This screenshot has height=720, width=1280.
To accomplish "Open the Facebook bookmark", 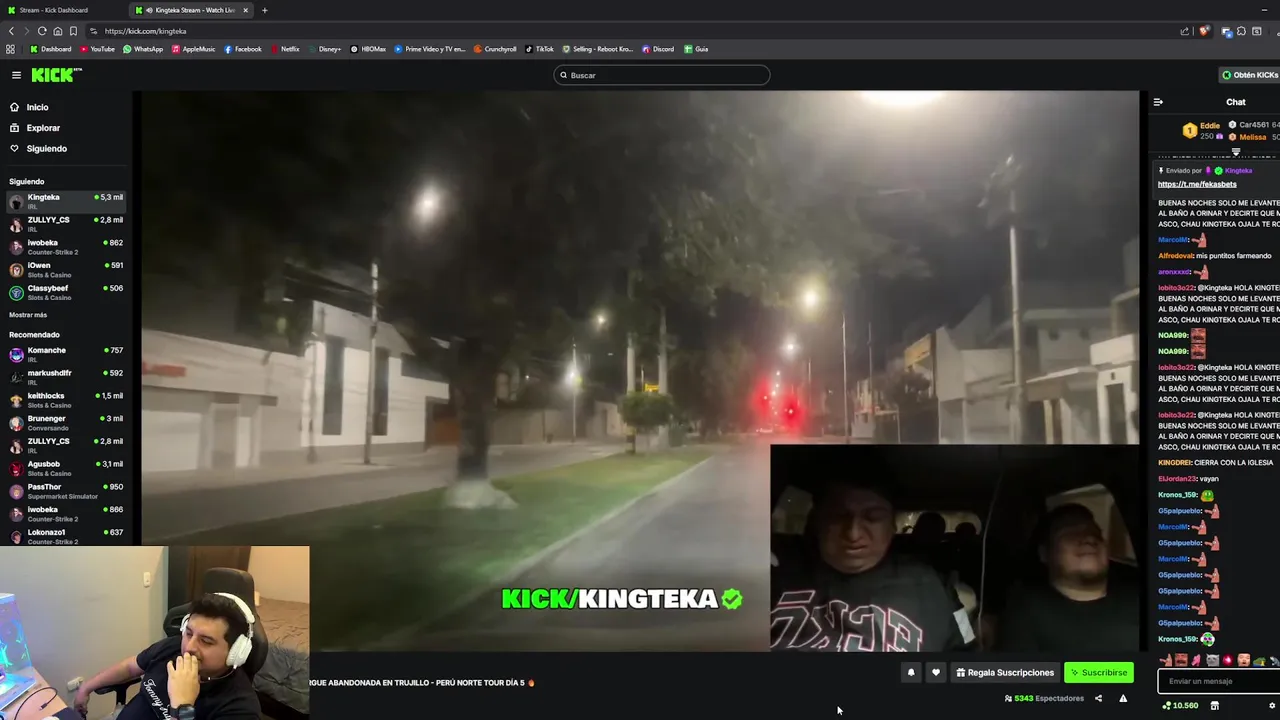I will pos(243,49).
